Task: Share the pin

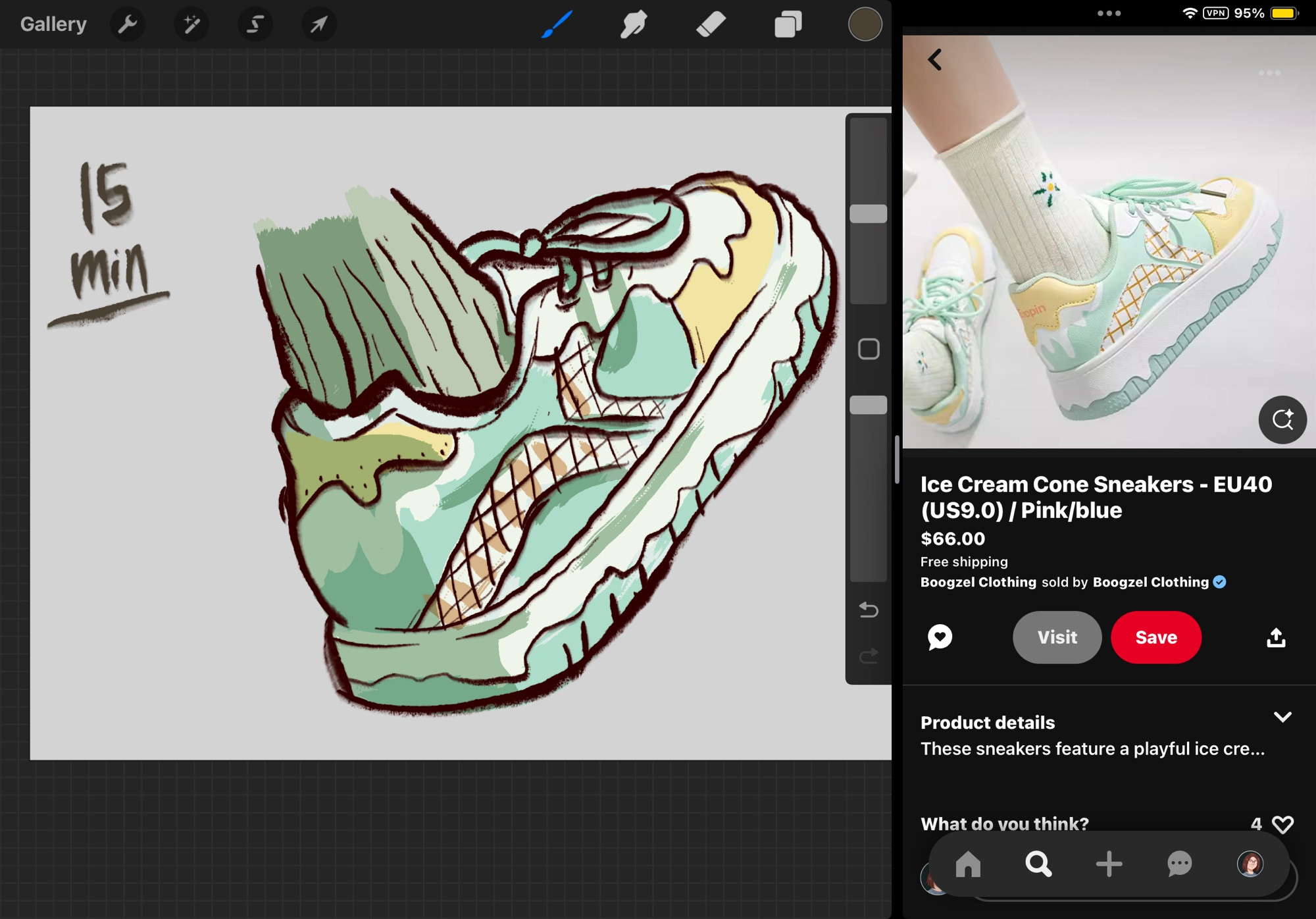Action: click(1276, 637)
